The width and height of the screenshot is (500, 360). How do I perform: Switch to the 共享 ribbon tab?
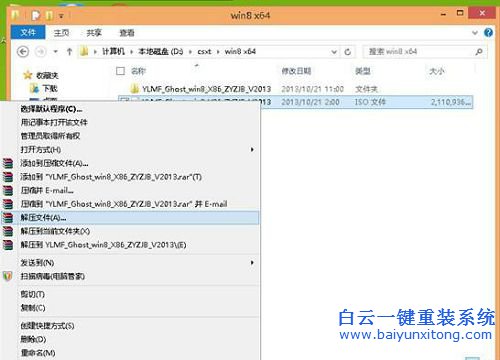click(x=94, y=33)
